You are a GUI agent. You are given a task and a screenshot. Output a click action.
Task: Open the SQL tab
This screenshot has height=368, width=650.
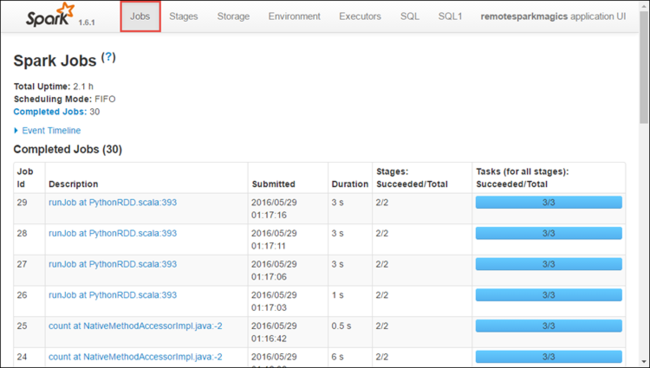coord(410,17)
